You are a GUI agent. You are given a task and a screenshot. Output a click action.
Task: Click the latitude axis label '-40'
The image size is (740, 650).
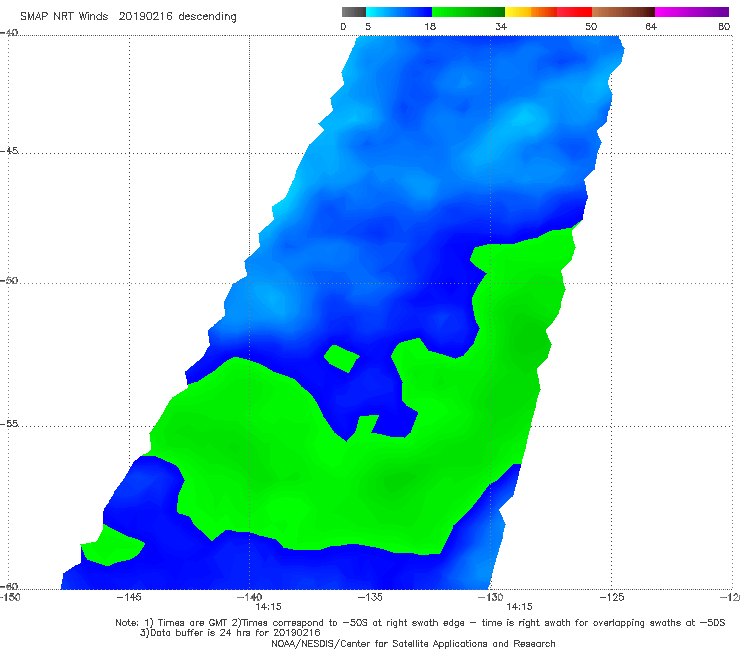pos(9,32)
